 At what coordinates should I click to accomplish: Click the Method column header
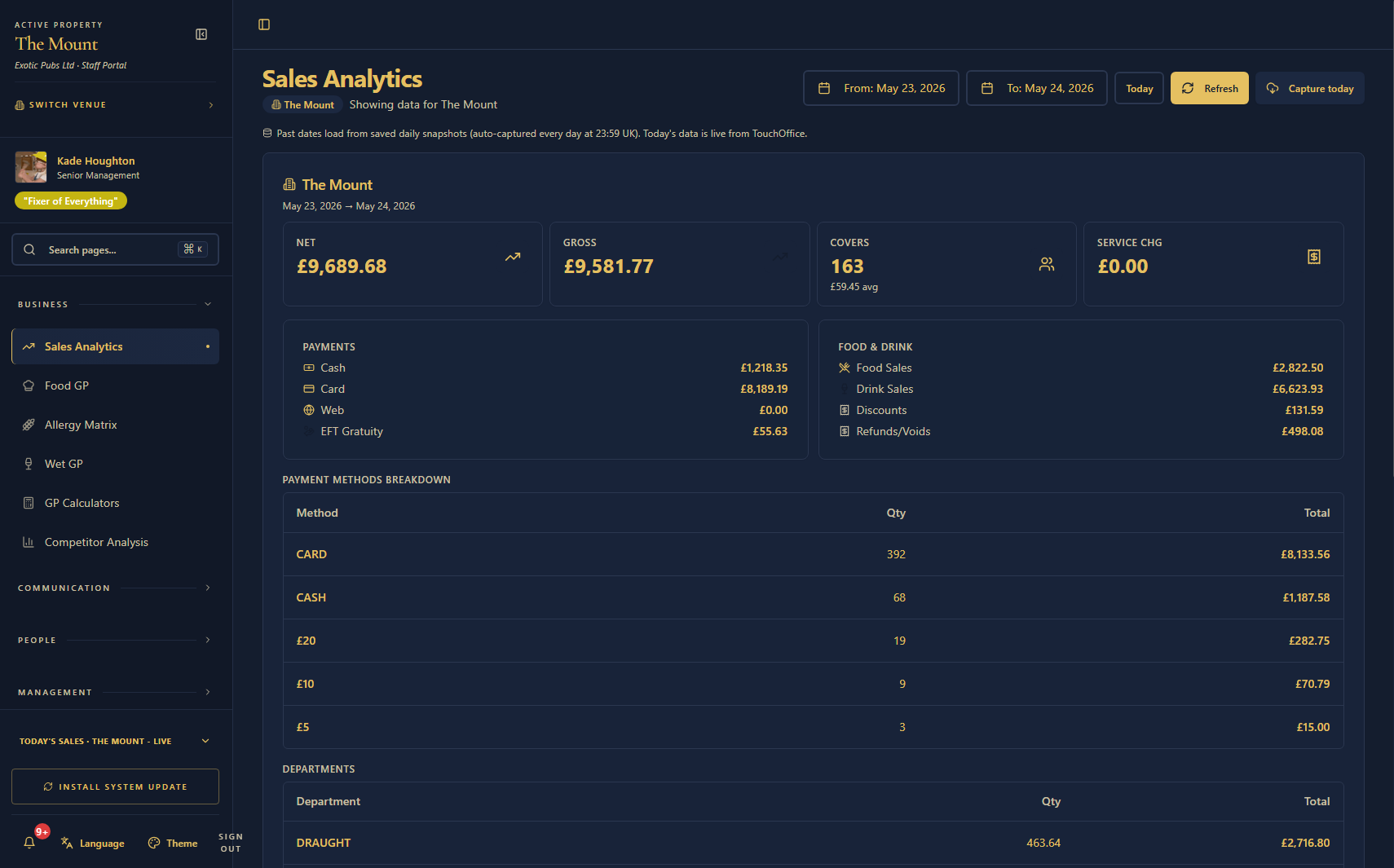pyautogui.click(x=317, y=513)
